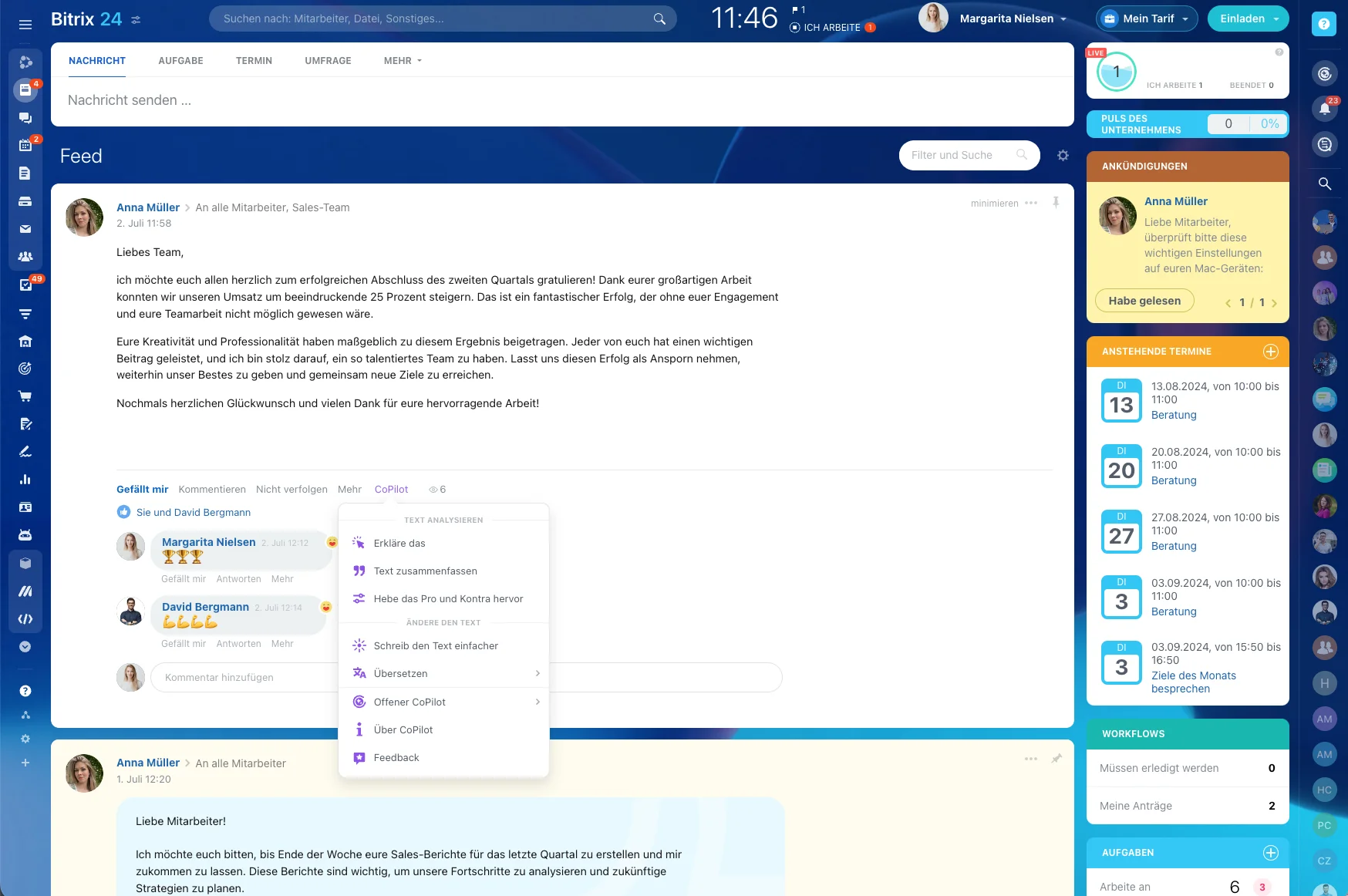
Task: Click the Filter und Suche field
Action: pos(959,155)
